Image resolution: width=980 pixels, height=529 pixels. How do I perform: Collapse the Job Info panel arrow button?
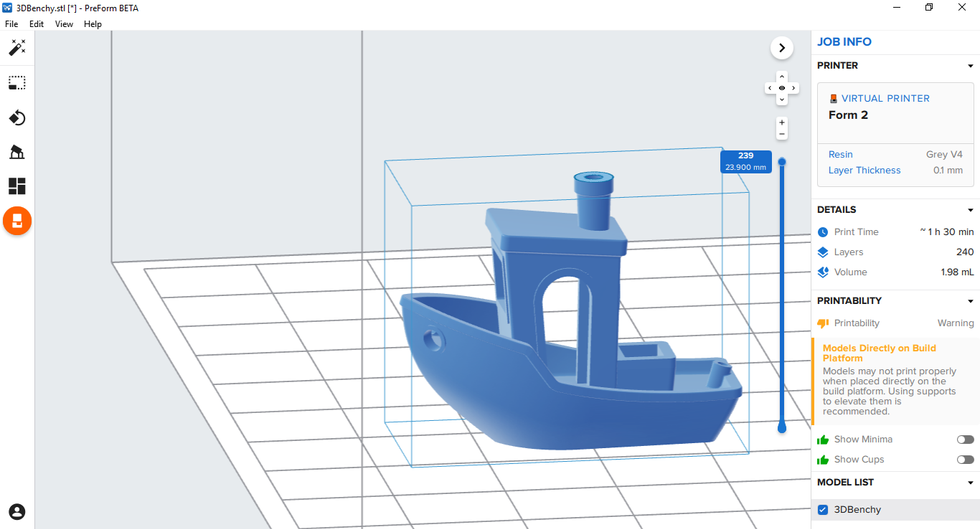click(782, 48)
